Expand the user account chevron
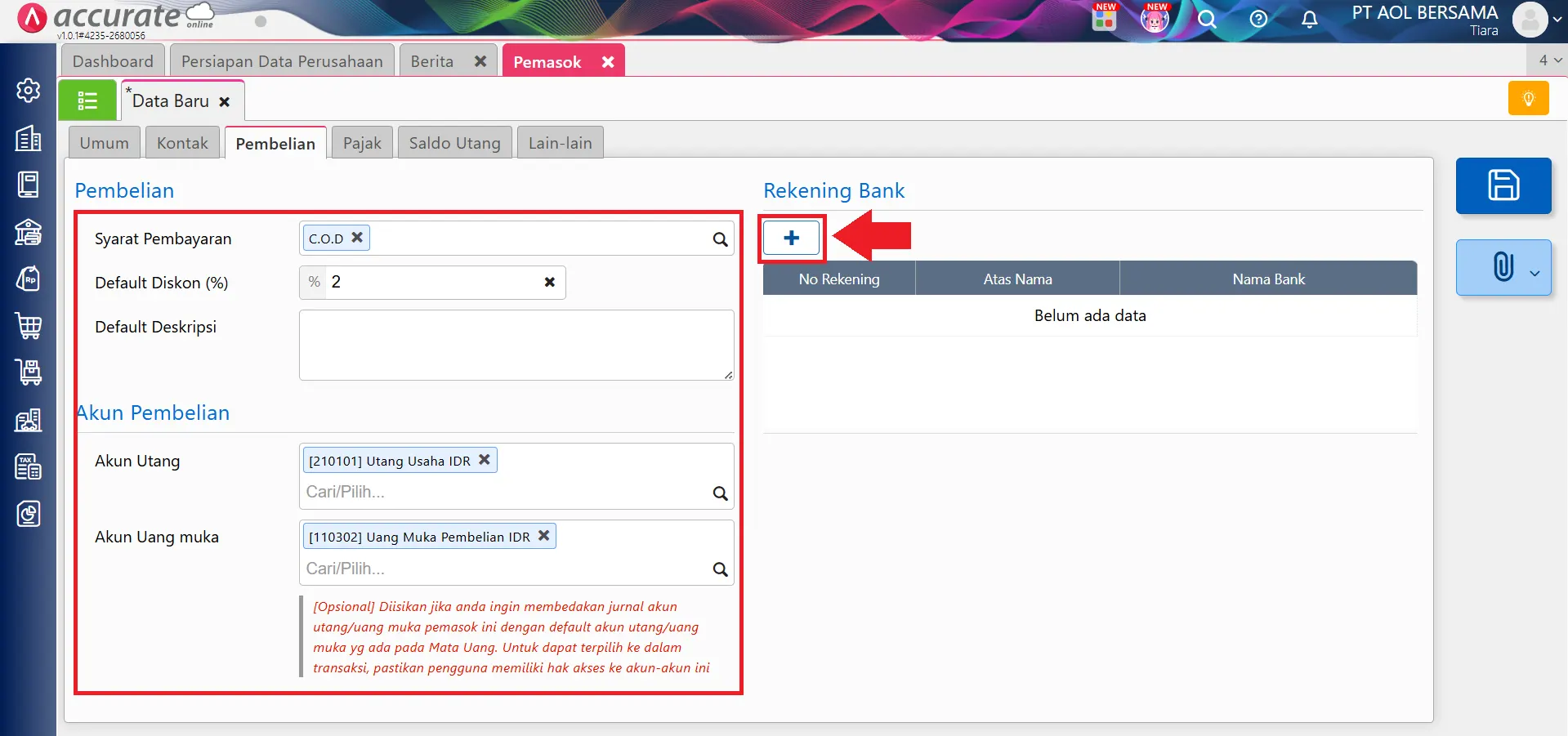Viewport: 1568px width, 736px height. click(1557, 20)
